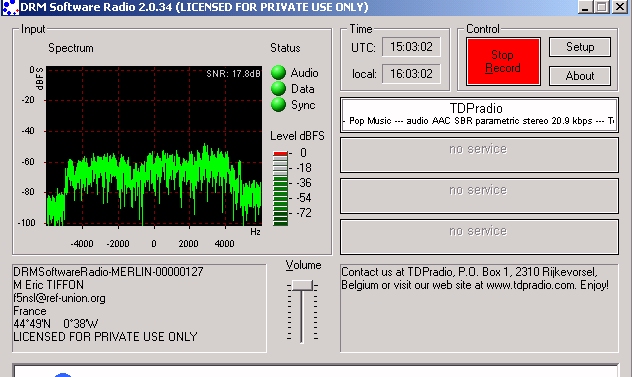Click the green Data status indicator

pos(278,88)
